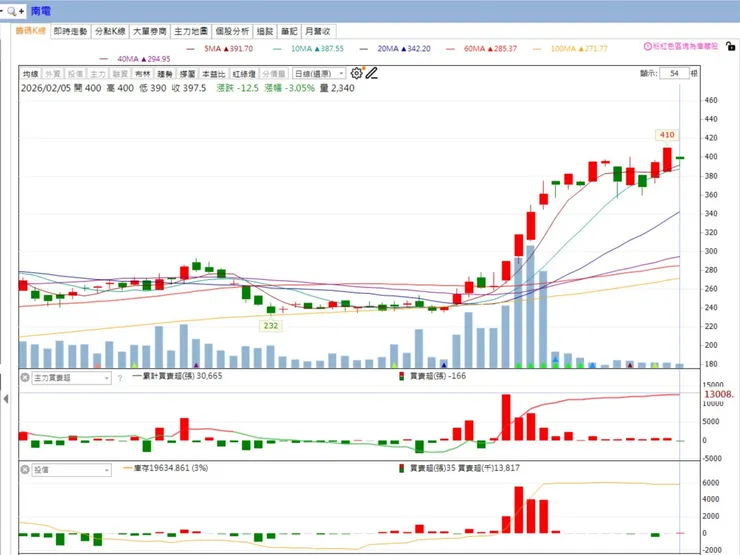Click the 60MA 285.37 legend entry
This screenshot has height=555, width=740.
482,49
